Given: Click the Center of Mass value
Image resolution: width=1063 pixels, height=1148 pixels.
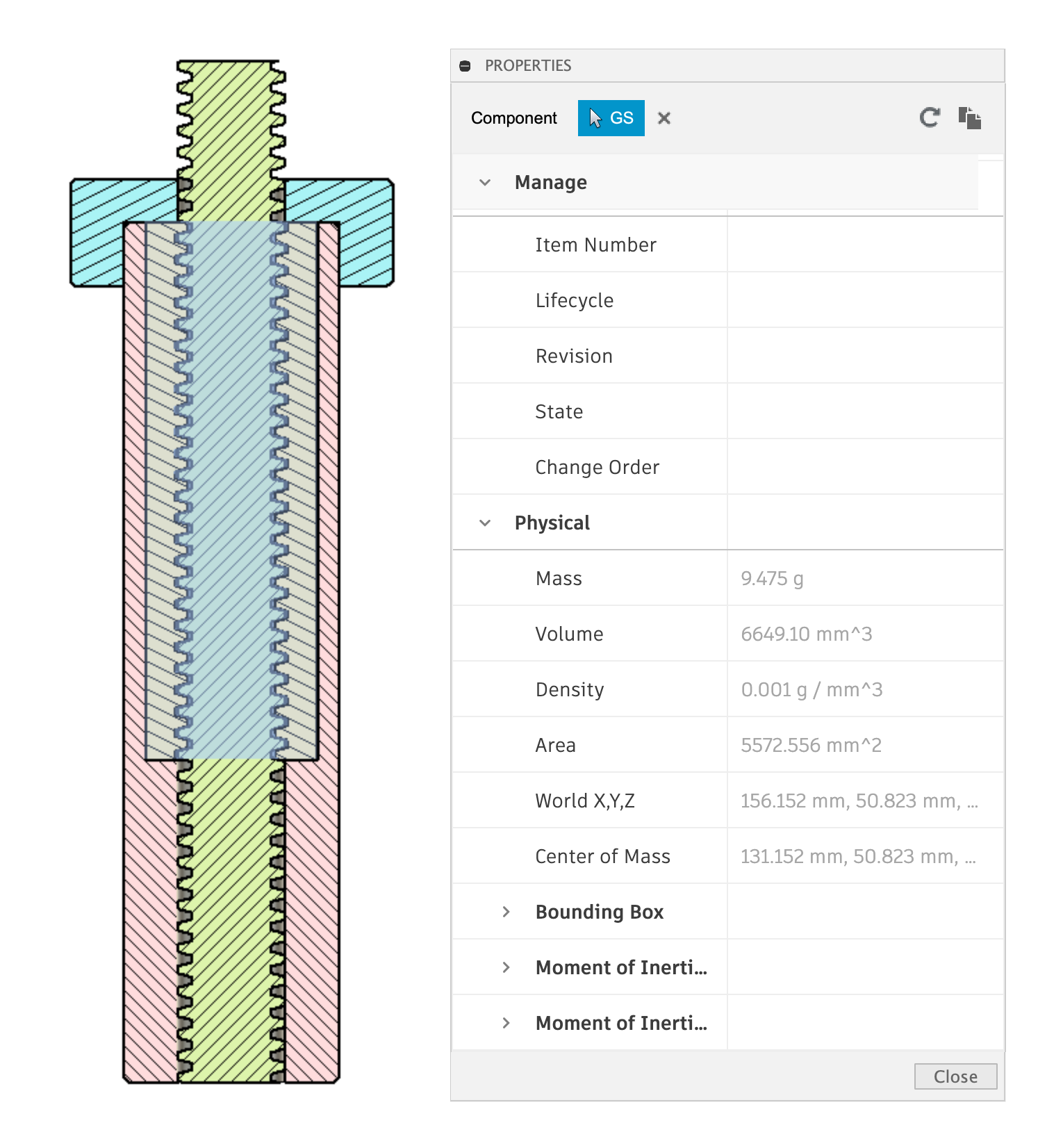Looking at the screenshot, I should (x=857, y=857).
